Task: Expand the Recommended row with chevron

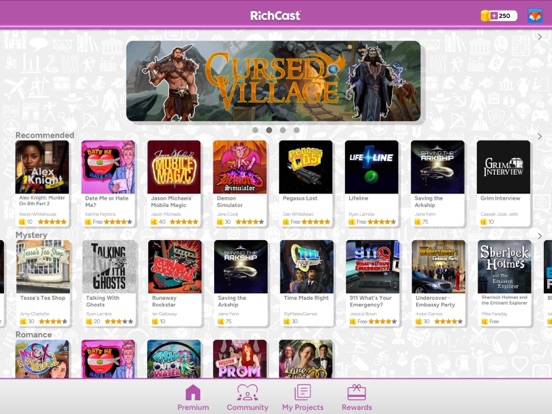Action: (540, 136)
